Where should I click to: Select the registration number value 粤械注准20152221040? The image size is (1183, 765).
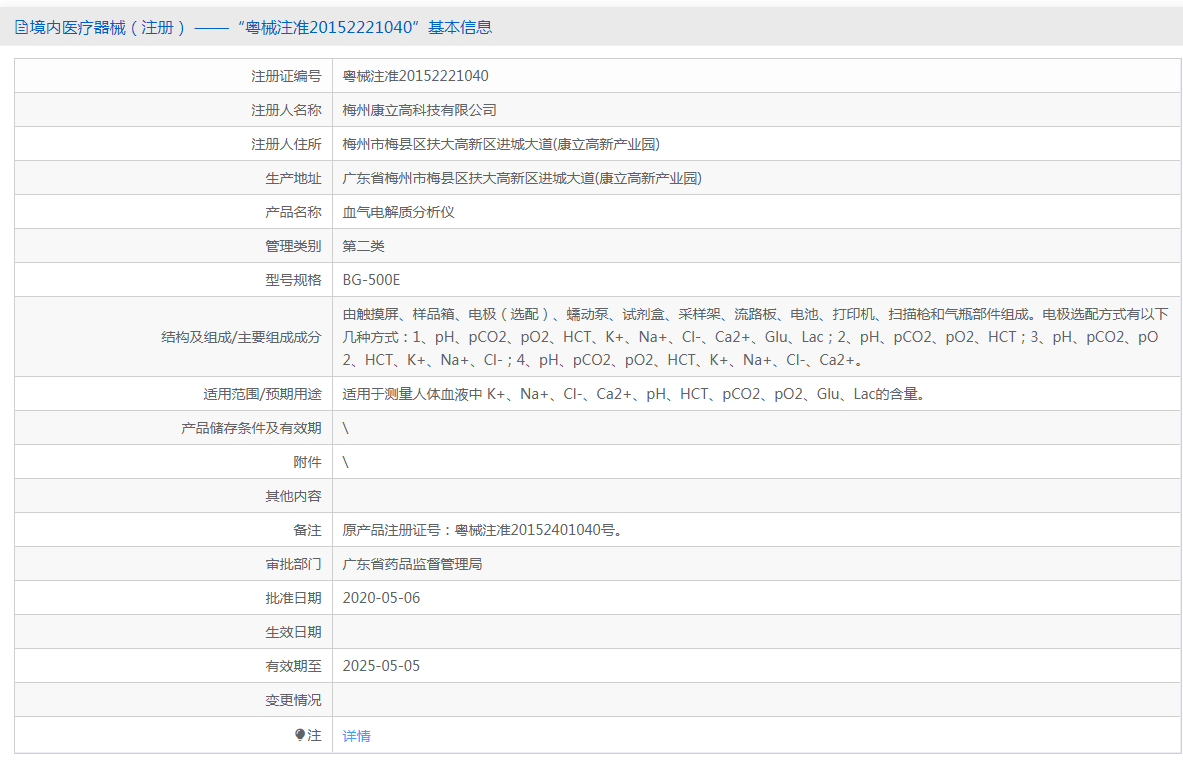click(415, 76)
